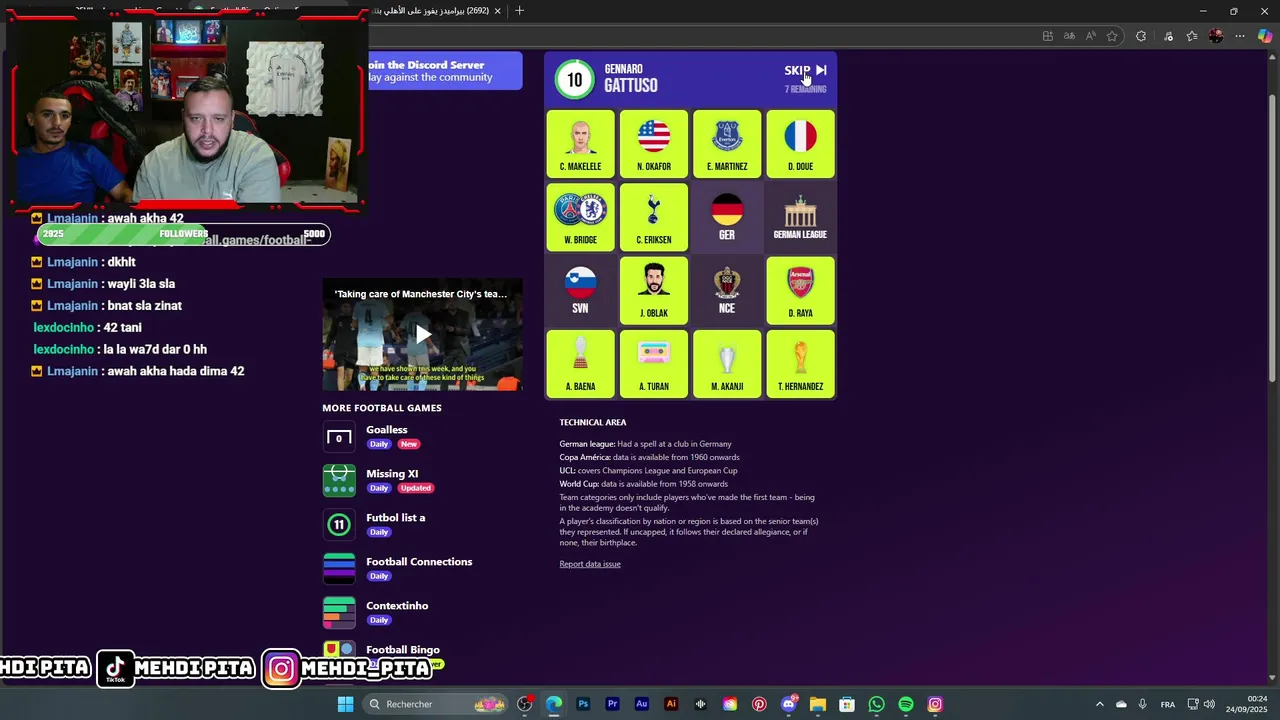
Task: Play the Manchester City video
Action: point(422,334)
